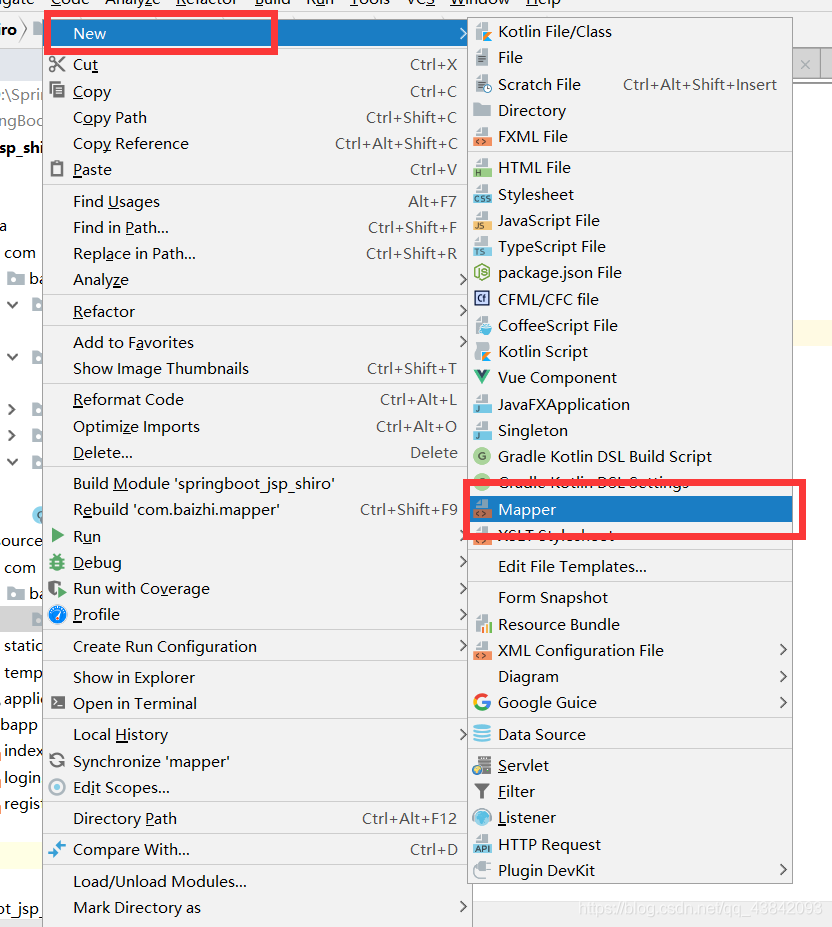832x927 pixels.
Task: Select Kotlin Script entry
Action: [631, 351]
